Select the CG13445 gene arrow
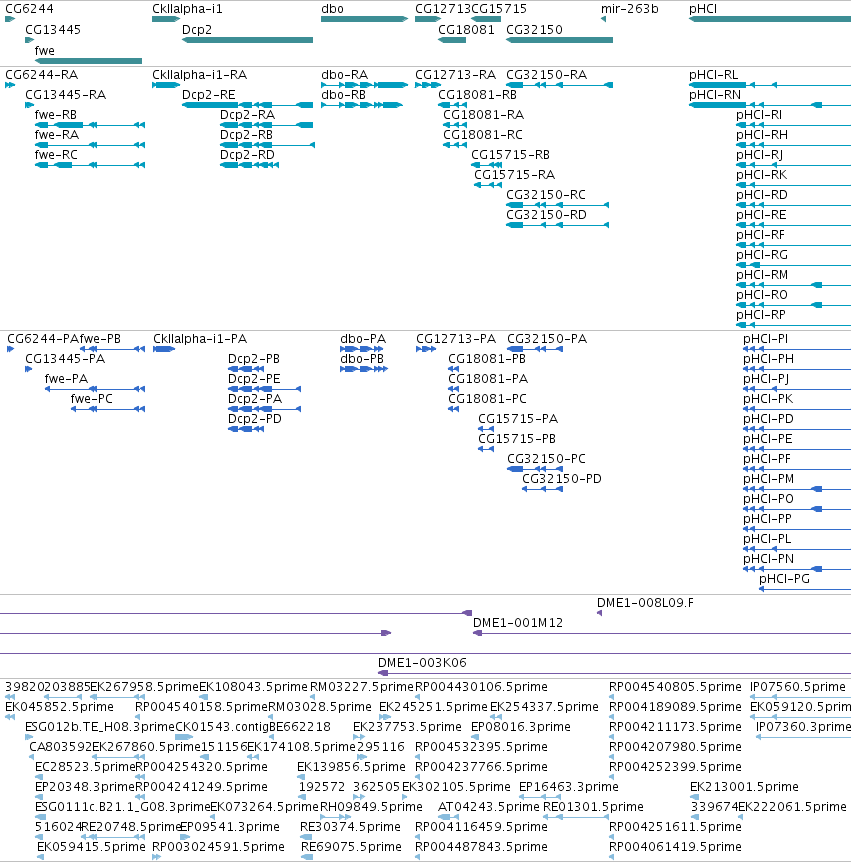 pyautogui.click(x=30, y=40)
